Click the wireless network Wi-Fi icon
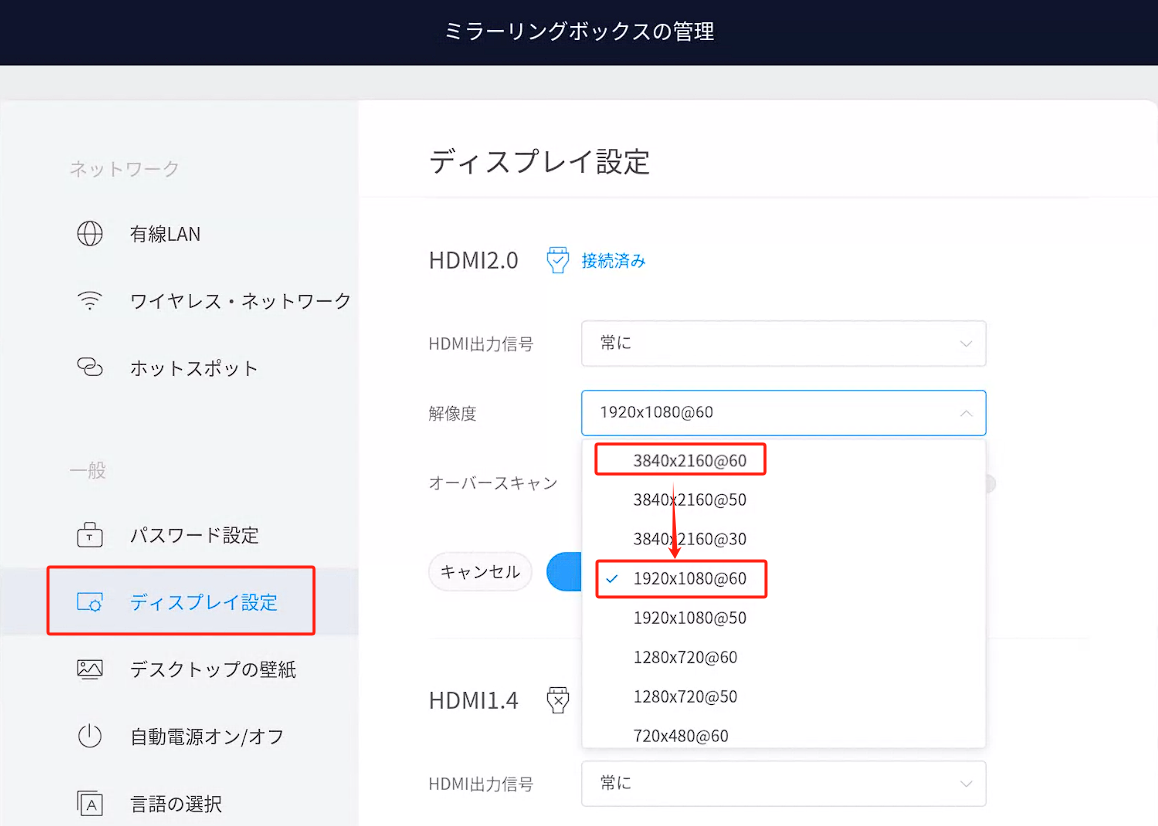1158x826 pixels. (90, 300)
